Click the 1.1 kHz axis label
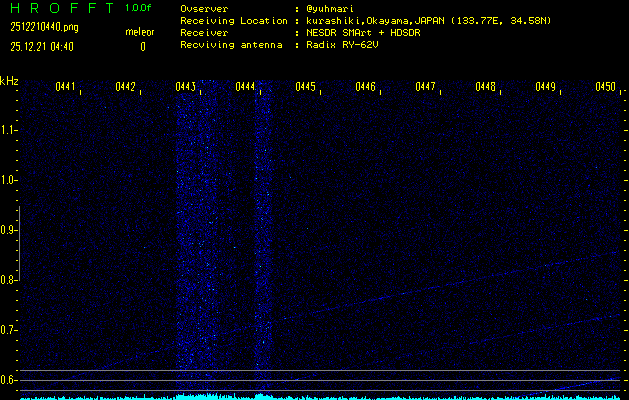629x400 pixels. tap(9, 130)
